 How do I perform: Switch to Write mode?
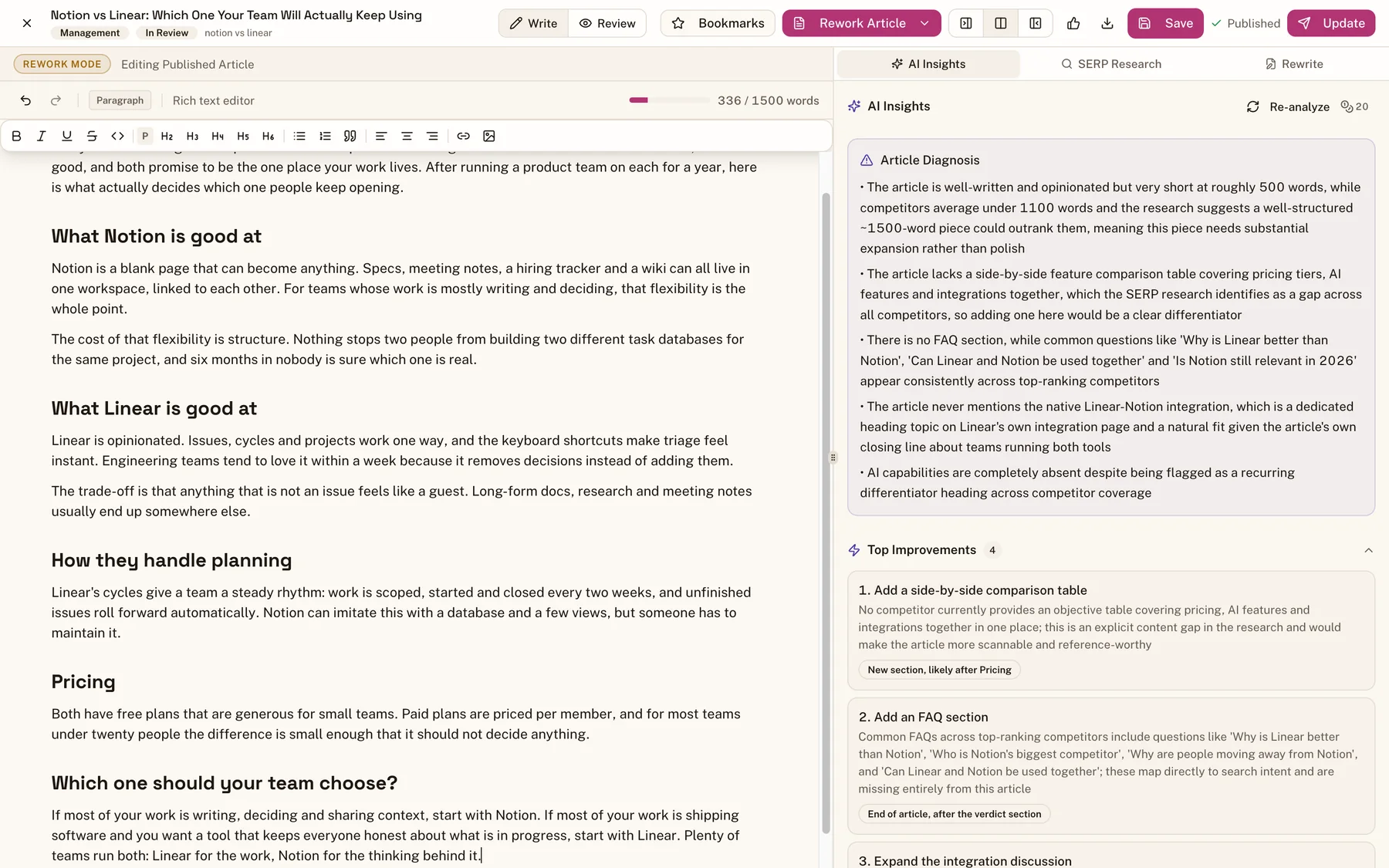tap(533, 23)
